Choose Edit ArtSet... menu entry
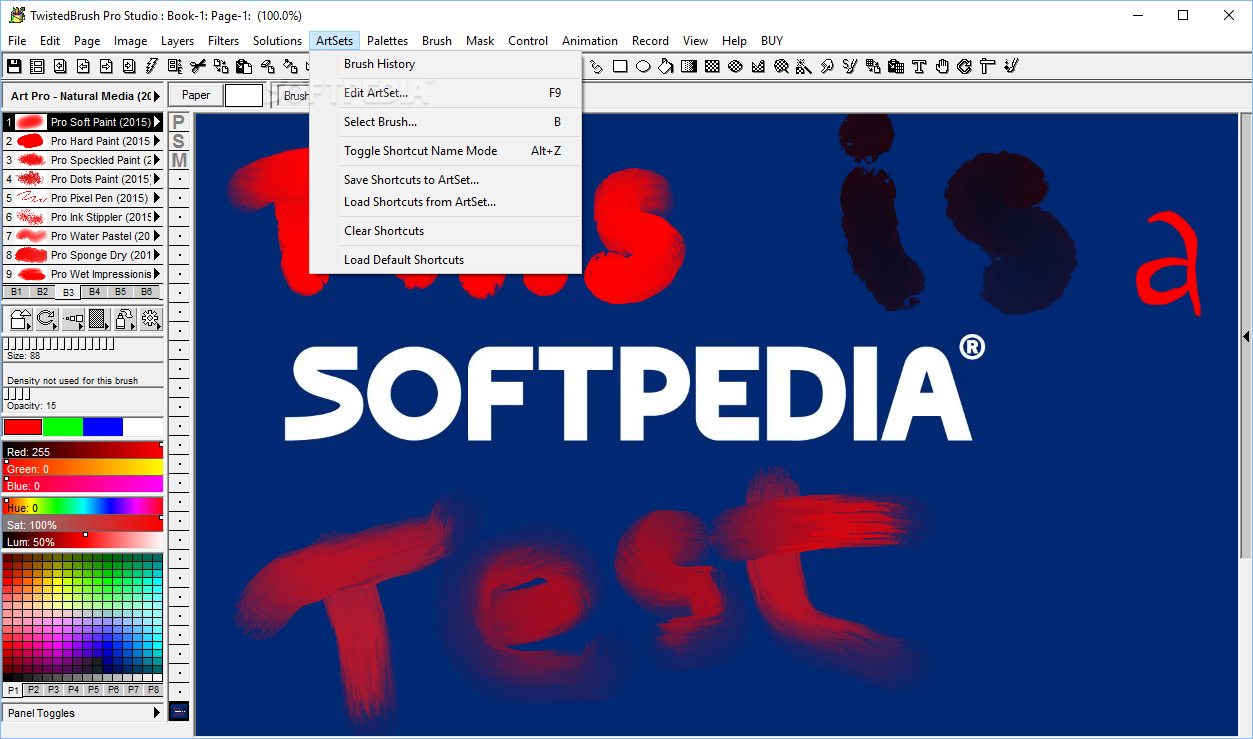The image size is (1253, 739). point(446,93)
